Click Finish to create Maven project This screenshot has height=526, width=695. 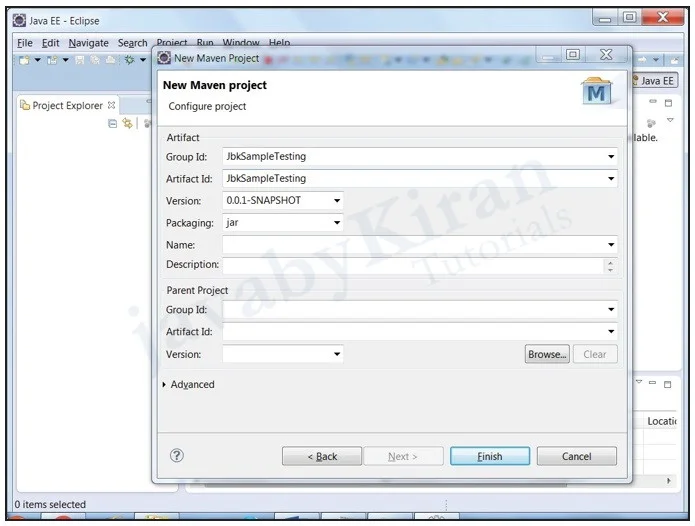pos(490,456)
